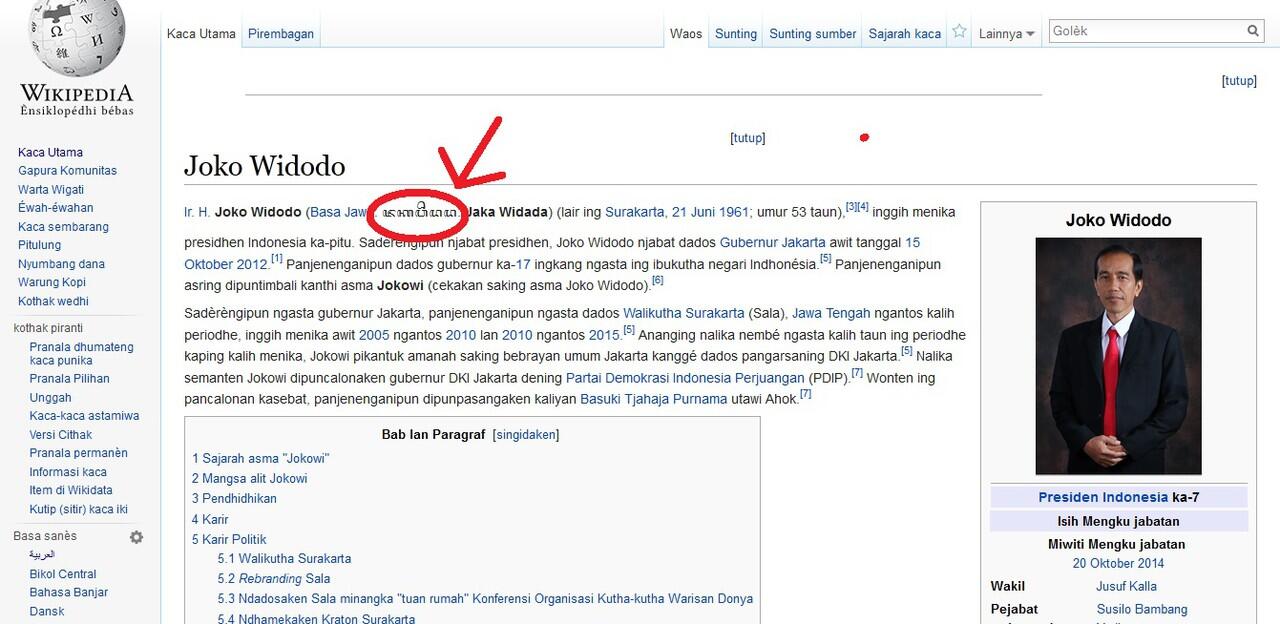1280x624 pixels.
Task: Click the Basuki Tjahaja Purnama link
Action: [653, 399]
